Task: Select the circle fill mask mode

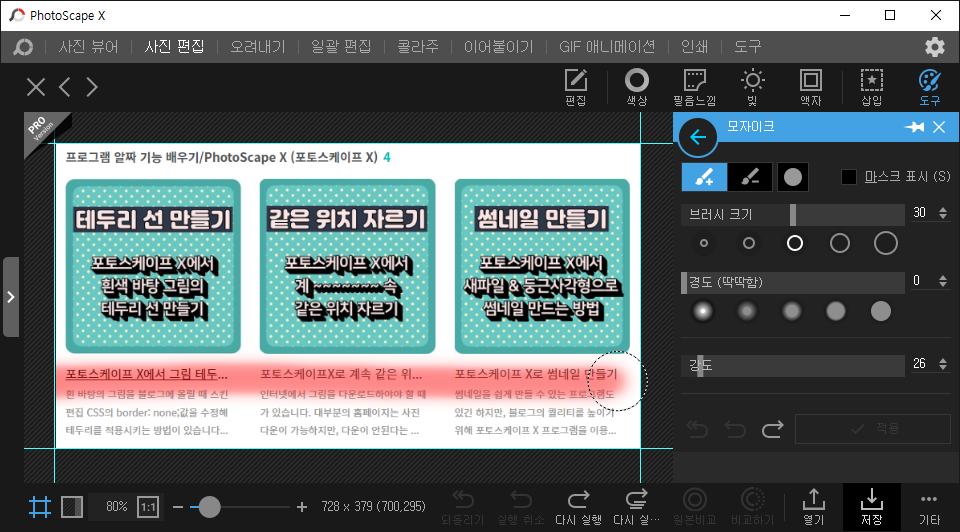Action: coord(793,177)
